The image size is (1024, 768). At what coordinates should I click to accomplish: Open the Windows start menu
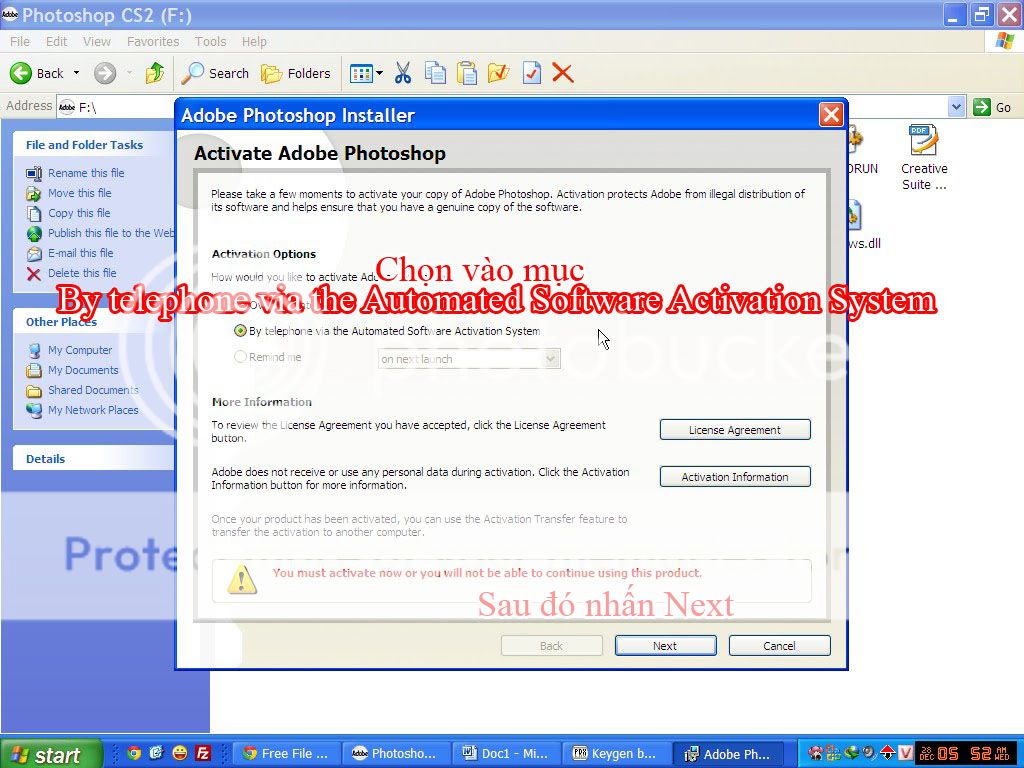51,754
